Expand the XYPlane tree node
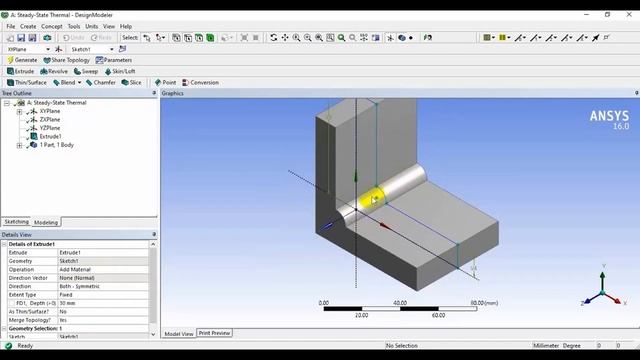 coord(20,111)
